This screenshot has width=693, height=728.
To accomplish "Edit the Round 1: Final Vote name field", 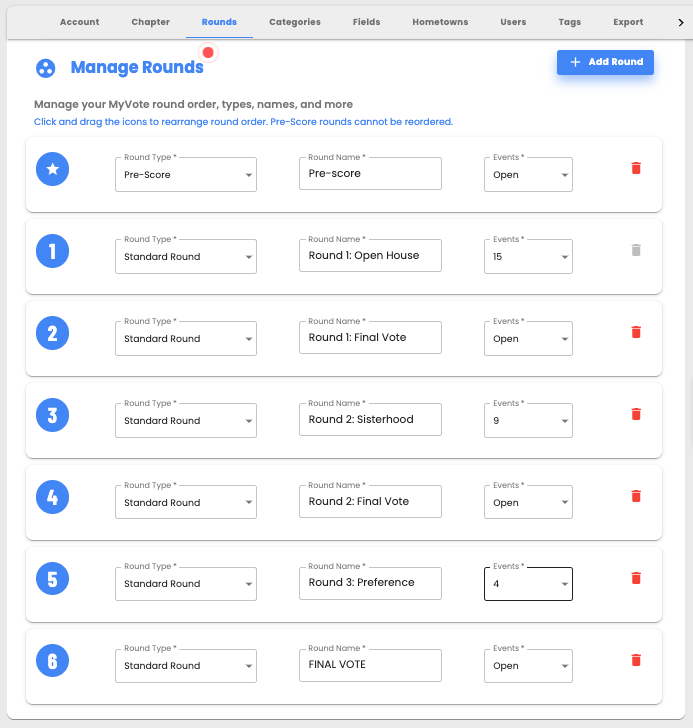I will point(370,337).
